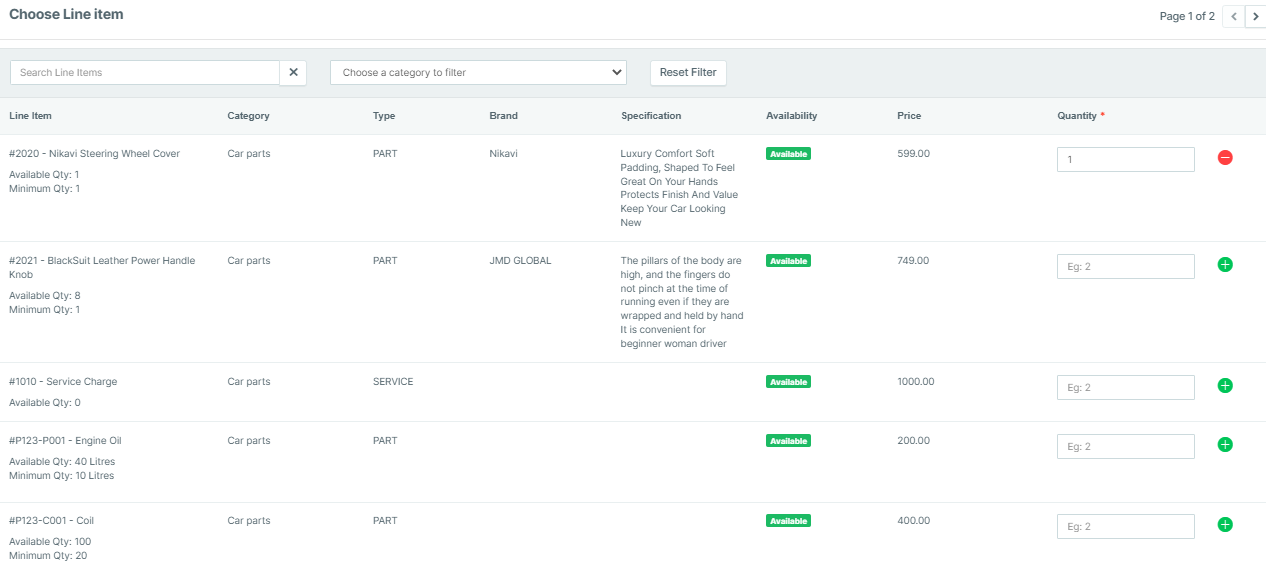Screen dimensions: 1266x582
Task: Remove Nikavi Steering Wheel Cover with red minus icon
Action: click(1225, 158)
